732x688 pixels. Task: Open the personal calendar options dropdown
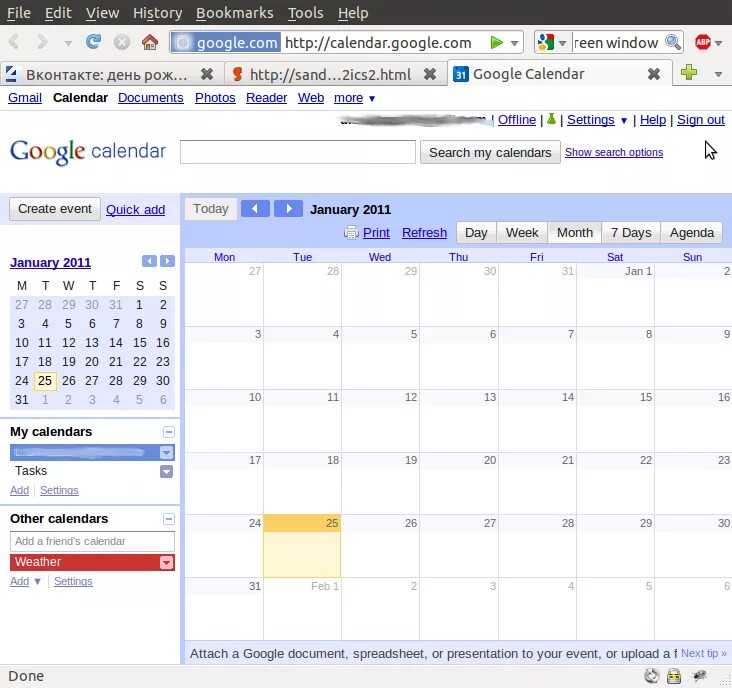click(x=167, y=452)
